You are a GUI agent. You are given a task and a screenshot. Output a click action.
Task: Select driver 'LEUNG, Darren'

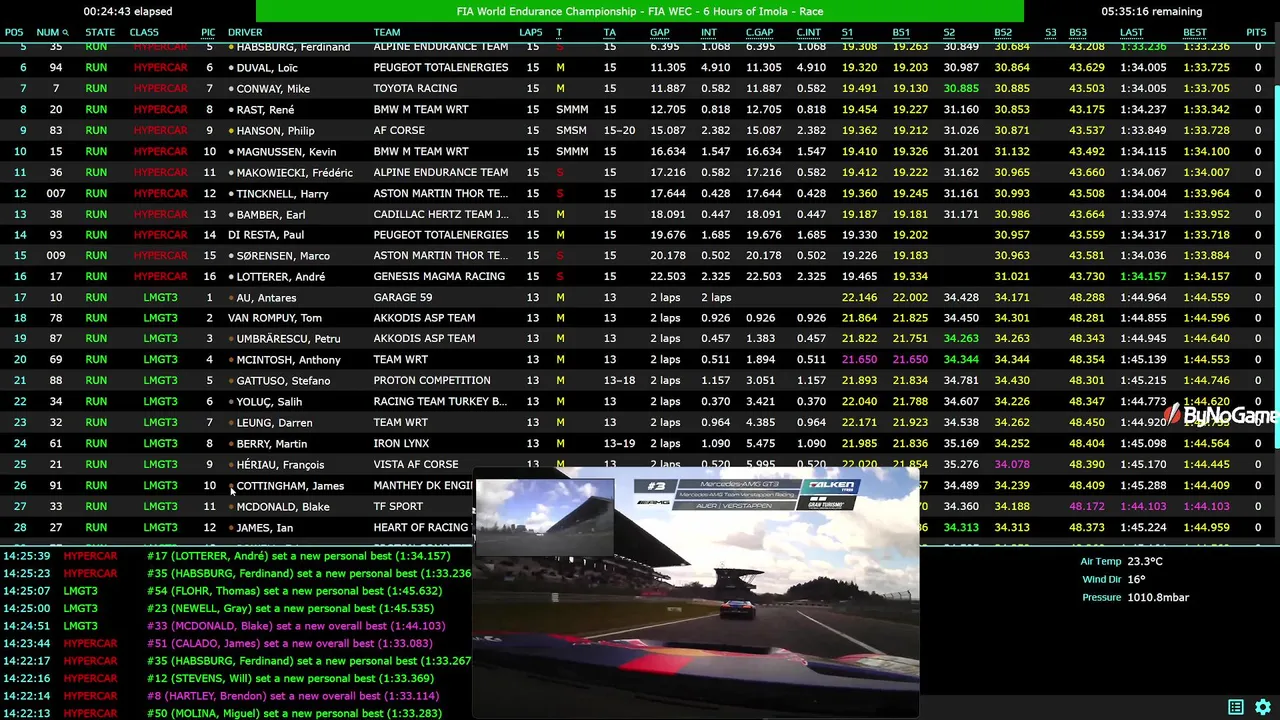[274, 422]
